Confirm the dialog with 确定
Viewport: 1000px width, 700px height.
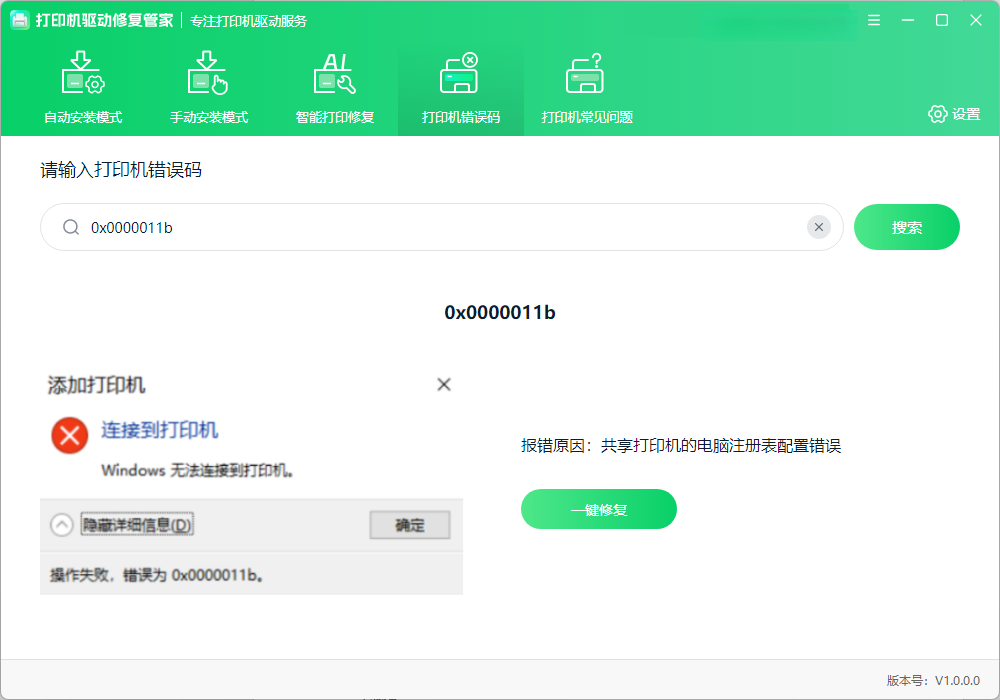pyautogui.click(x=410, y=524)
